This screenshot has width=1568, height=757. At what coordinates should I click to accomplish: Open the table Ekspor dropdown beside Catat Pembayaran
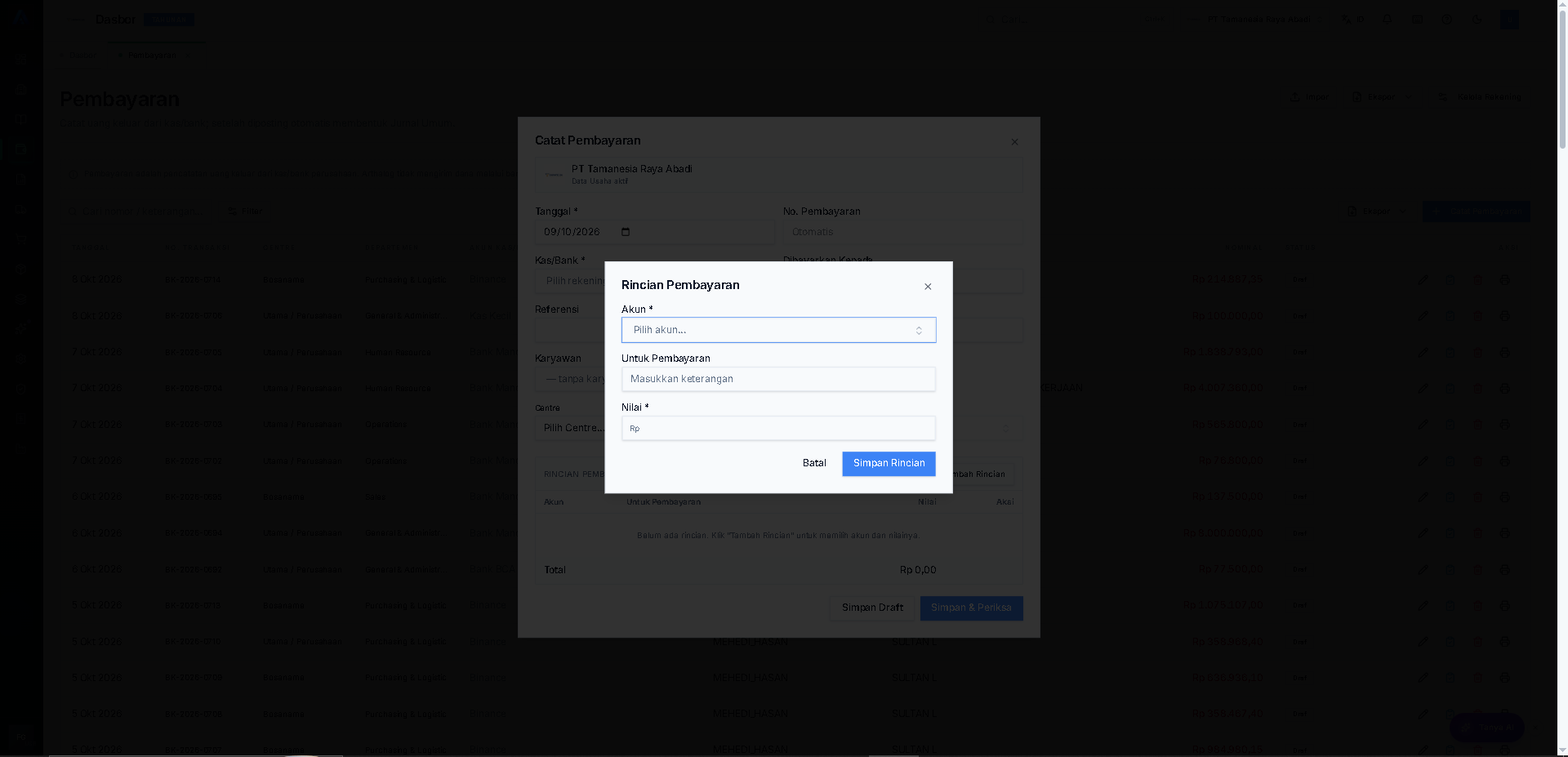1376,212
